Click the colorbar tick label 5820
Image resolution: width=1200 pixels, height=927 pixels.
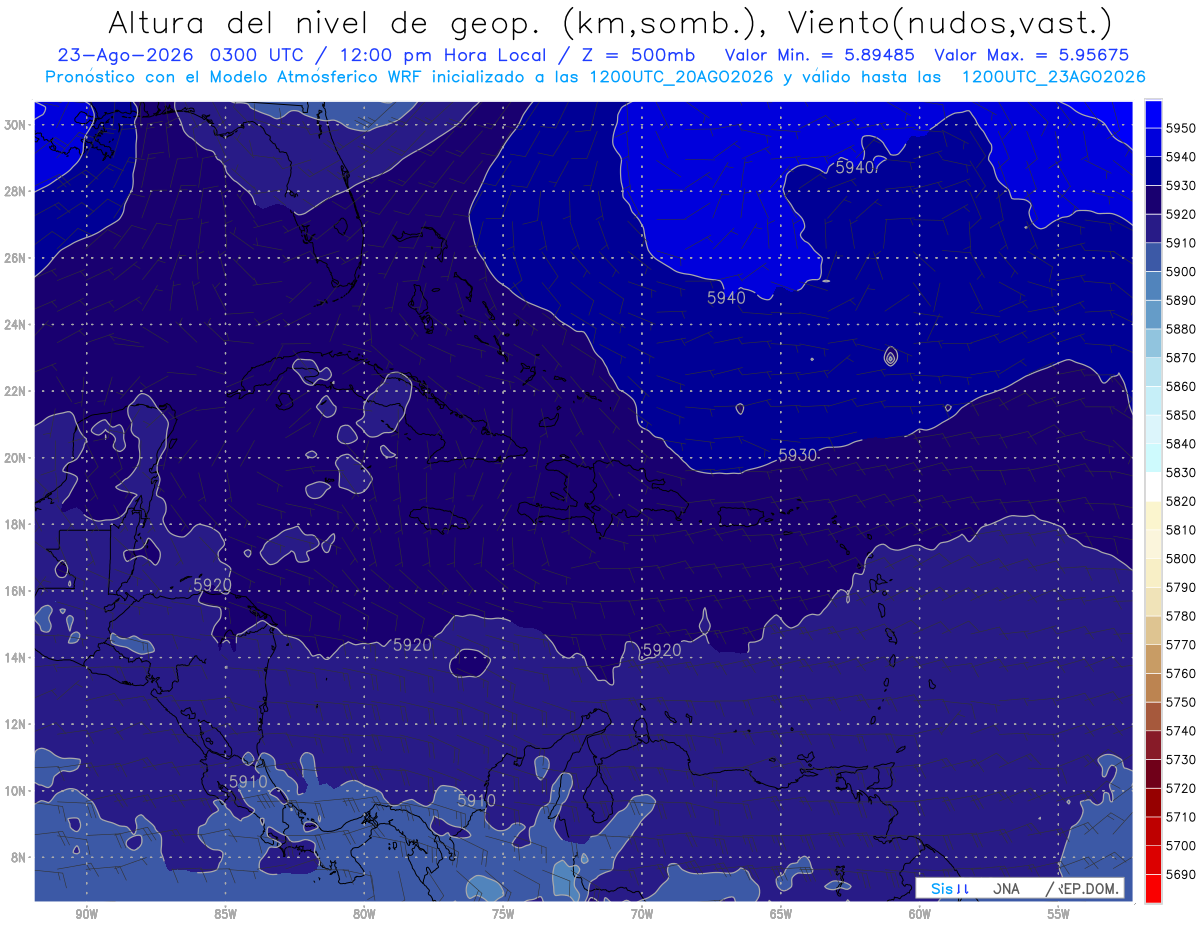(x=1181, y=501)
